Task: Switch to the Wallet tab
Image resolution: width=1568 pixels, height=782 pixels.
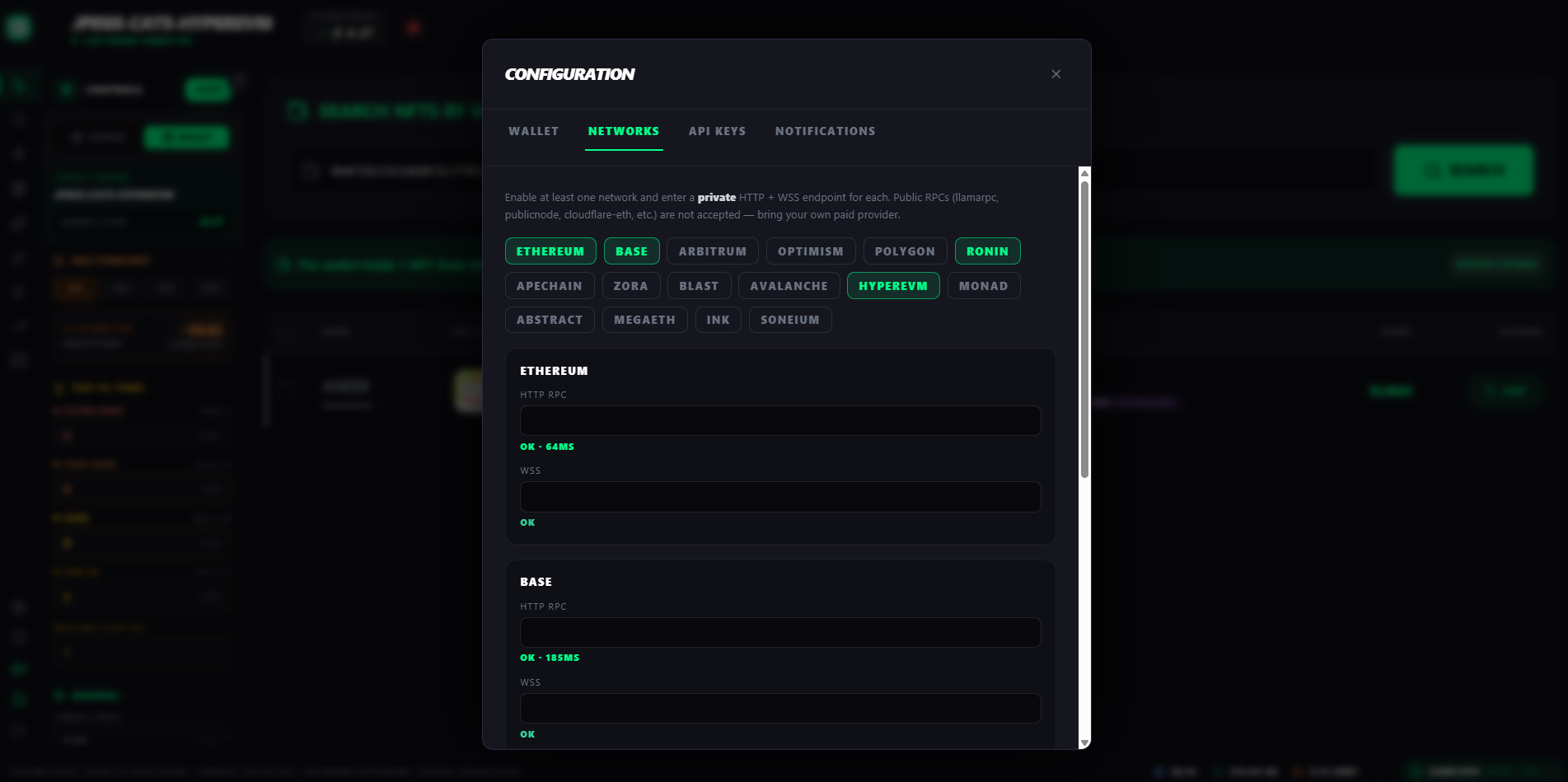Action: pos(533,131)
